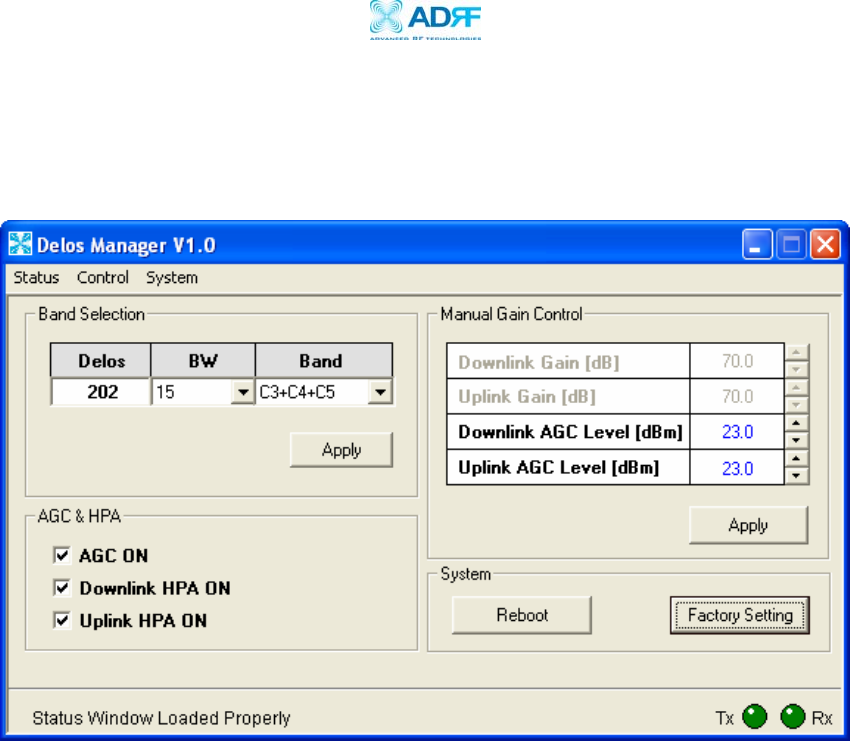Click Apply in Manual Gain Control

[x=748, y=525]
